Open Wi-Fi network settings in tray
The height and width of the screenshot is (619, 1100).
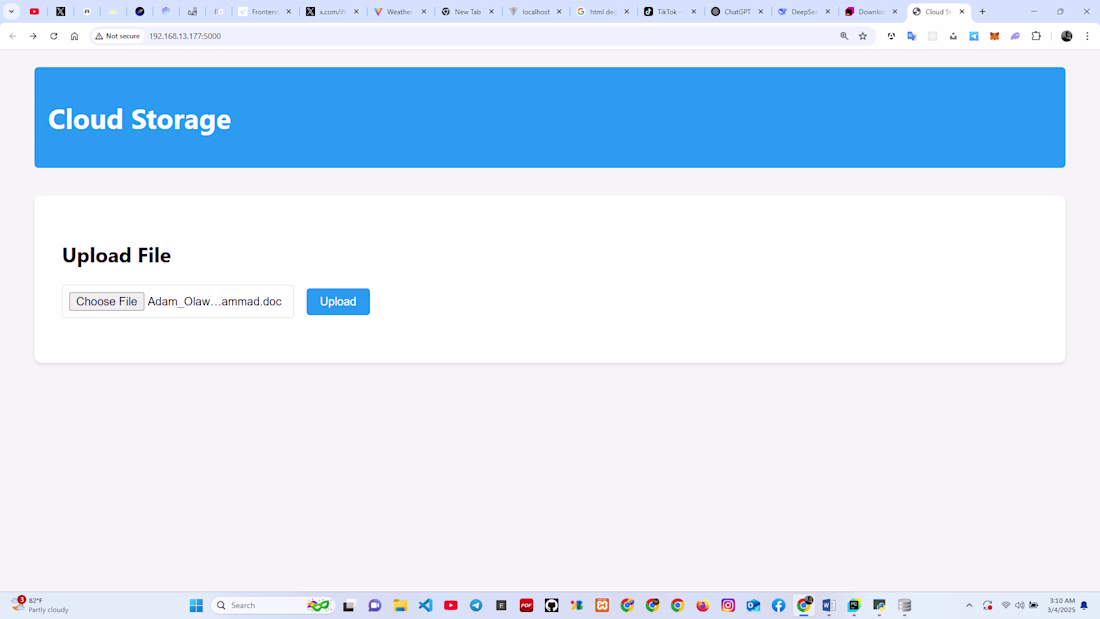(x=1005, y=605)
